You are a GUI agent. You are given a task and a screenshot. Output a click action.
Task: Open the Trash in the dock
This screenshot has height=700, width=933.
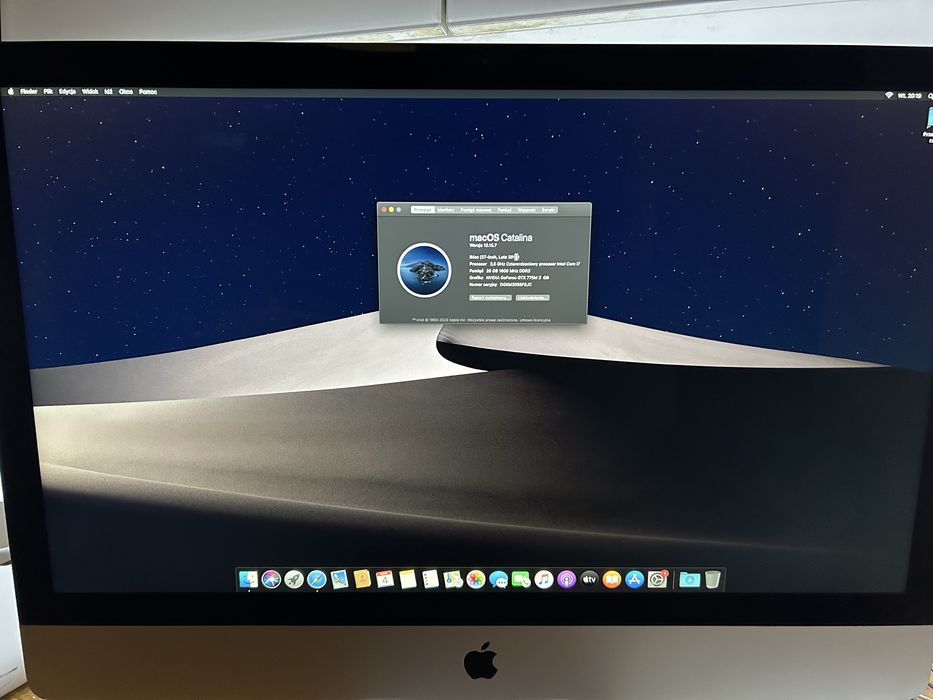713,579
